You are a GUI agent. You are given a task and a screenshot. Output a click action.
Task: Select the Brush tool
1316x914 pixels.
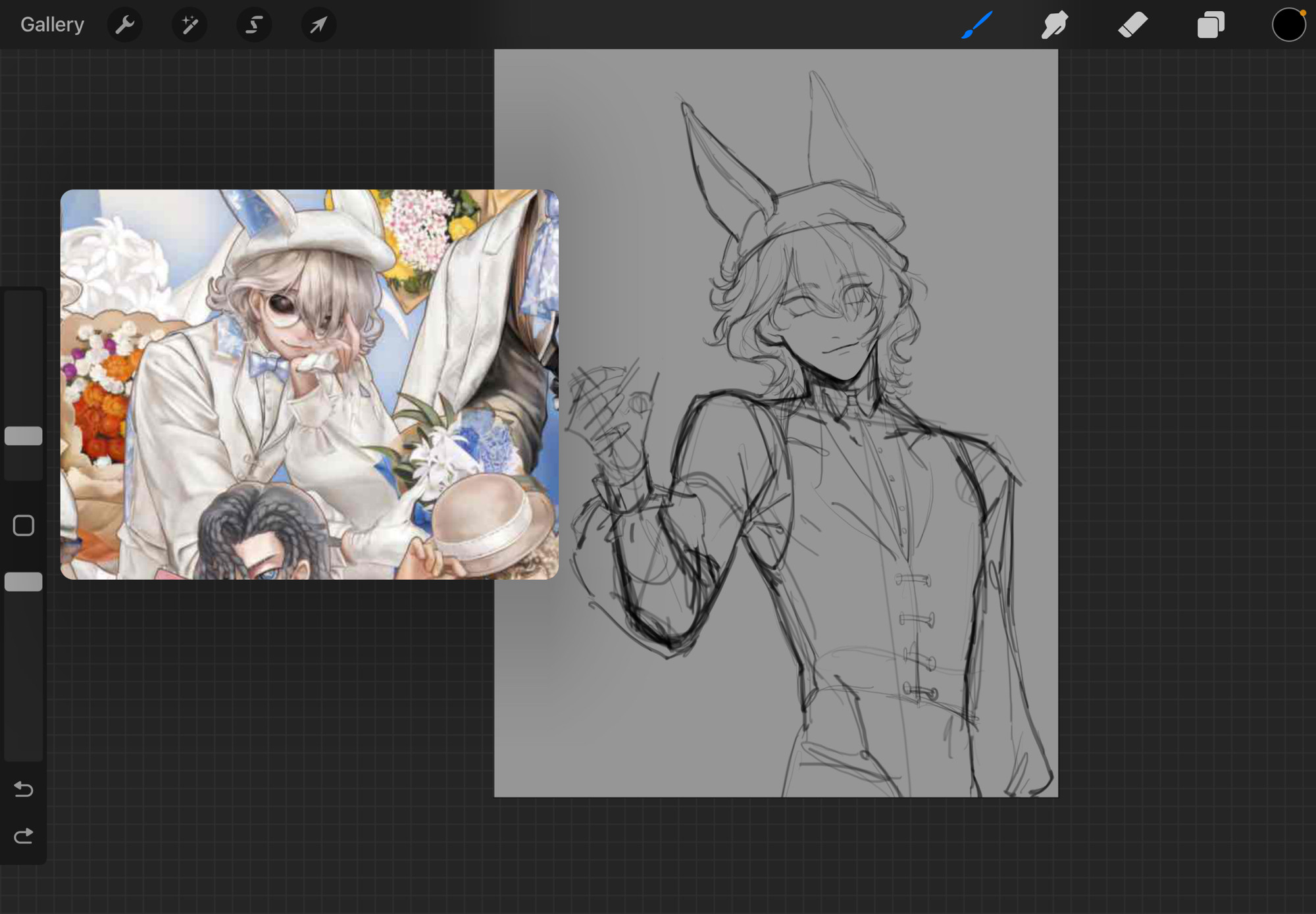click(976, 25)
